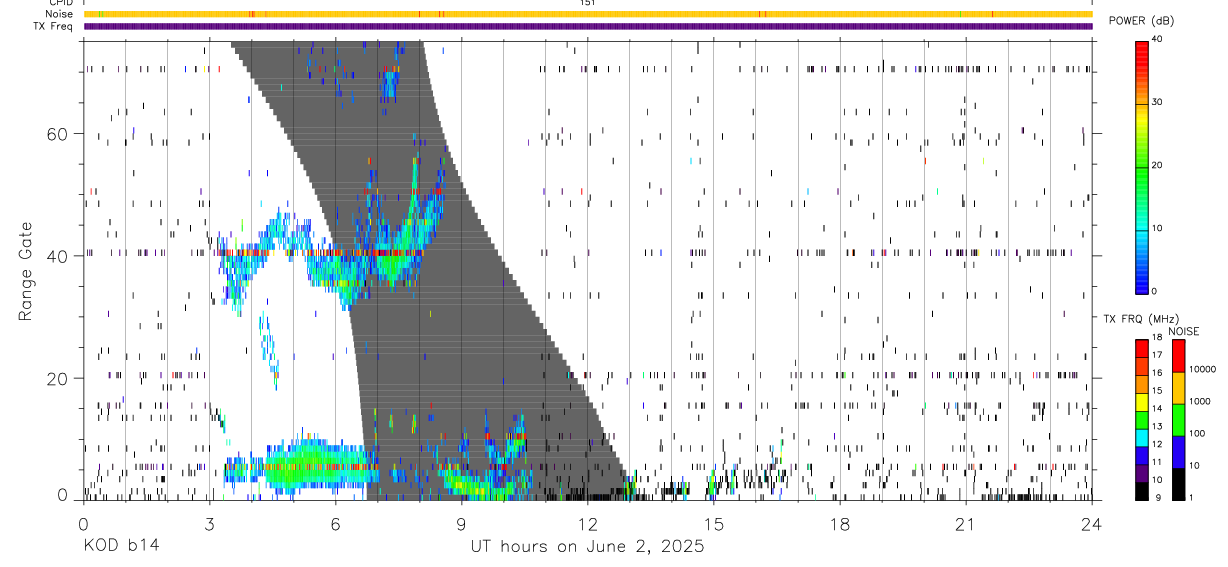This screenshot has height=567, width=1228.
Task: Click the CPID value "151" at top
Action: click(x=587, y=3)
